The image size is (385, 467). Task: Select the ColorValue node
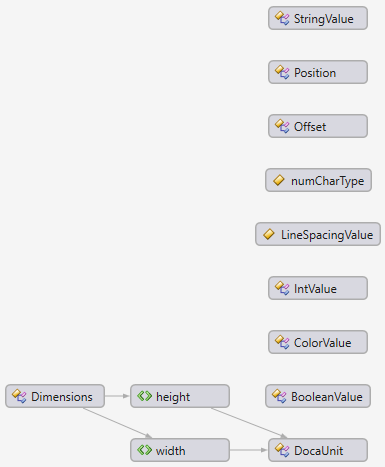318,342
